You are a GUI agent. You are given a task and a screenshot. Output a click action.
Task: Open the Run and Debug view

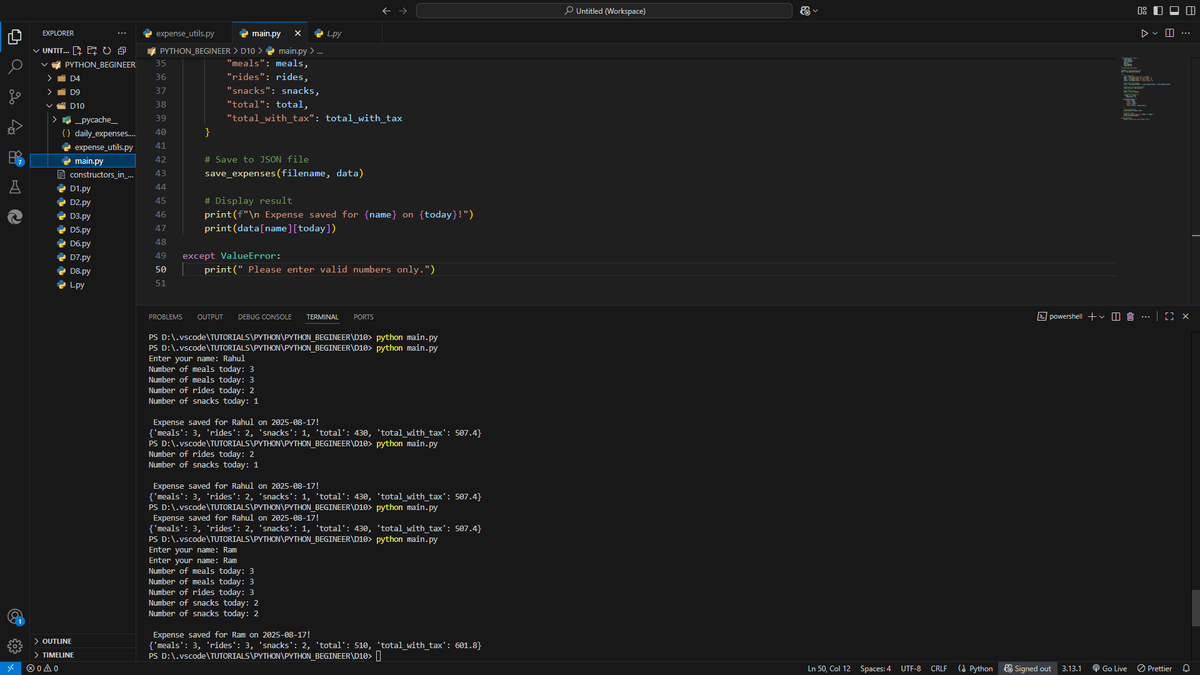15,127
